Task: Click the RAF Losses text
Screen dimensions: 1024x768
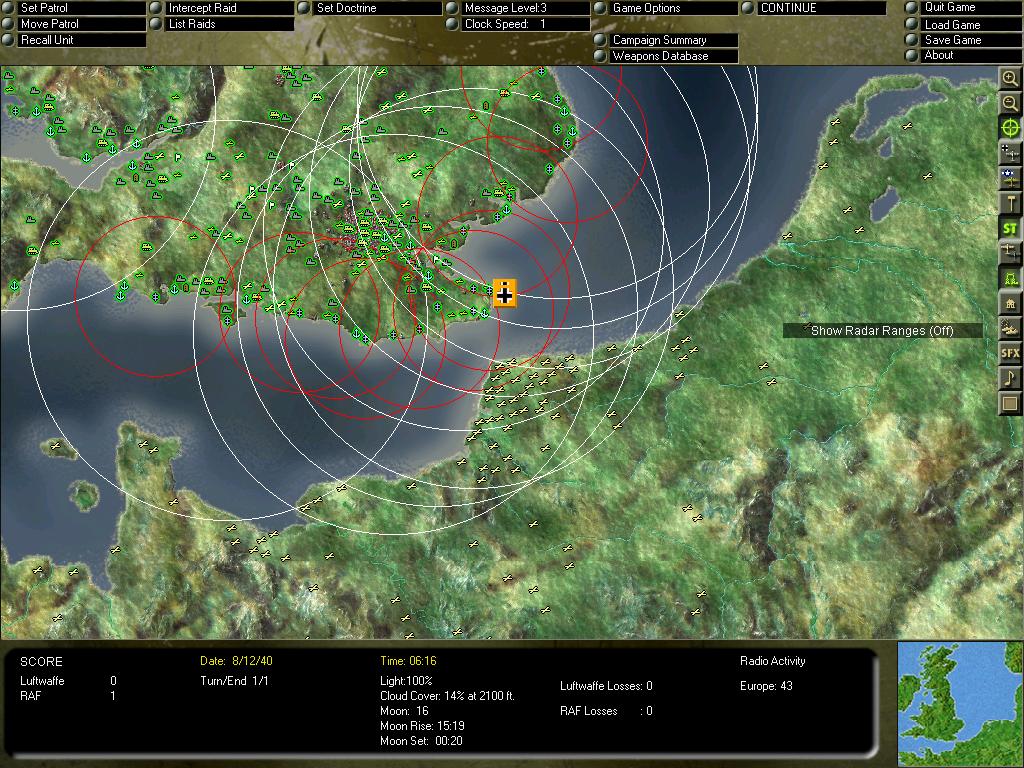Action: coord(588,711)
